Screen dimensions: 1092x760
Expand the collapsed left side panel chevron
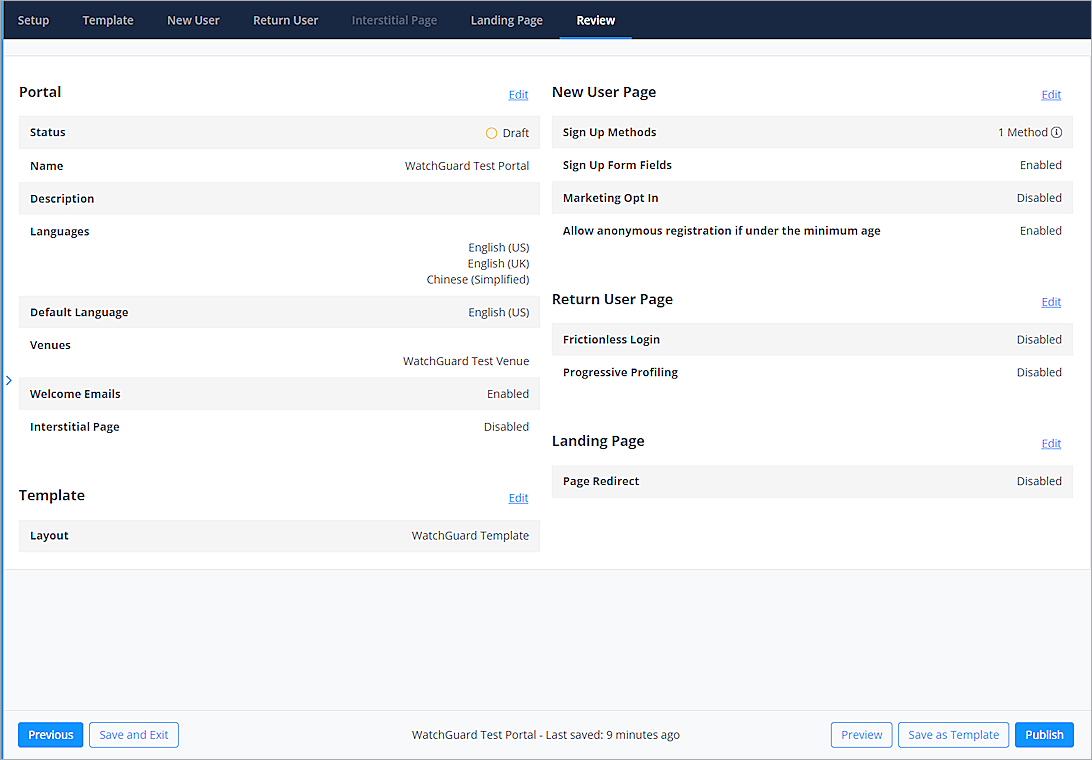pos(8,380)
